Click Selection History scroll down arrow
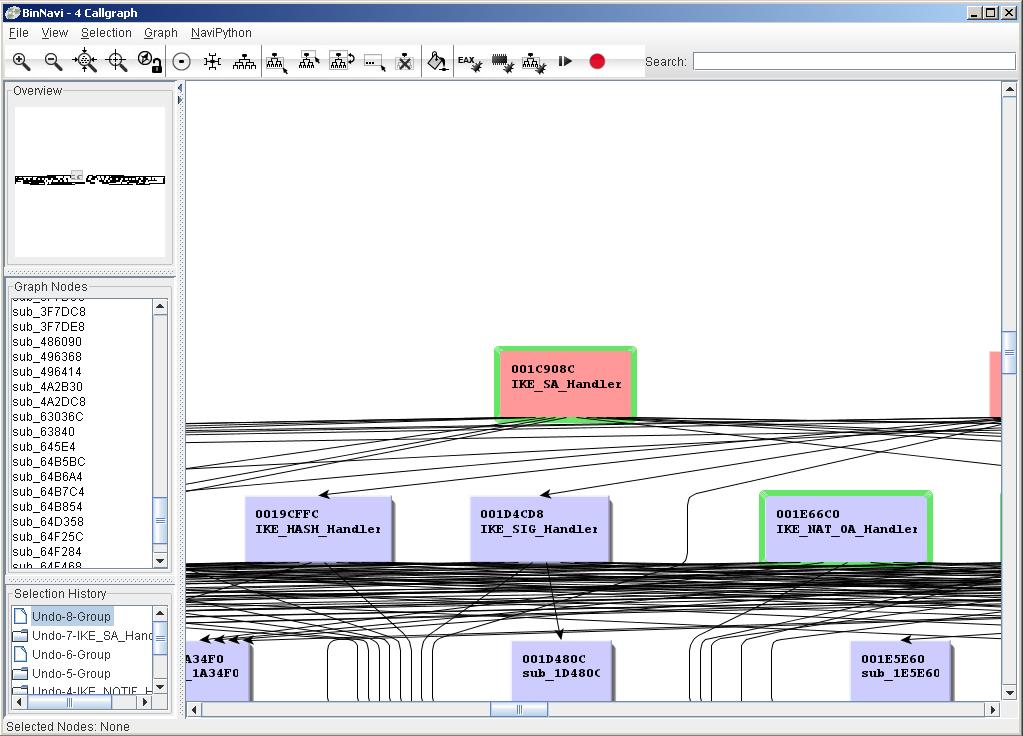Viewport: 1023px width, 736px height. tap(160, 687)
